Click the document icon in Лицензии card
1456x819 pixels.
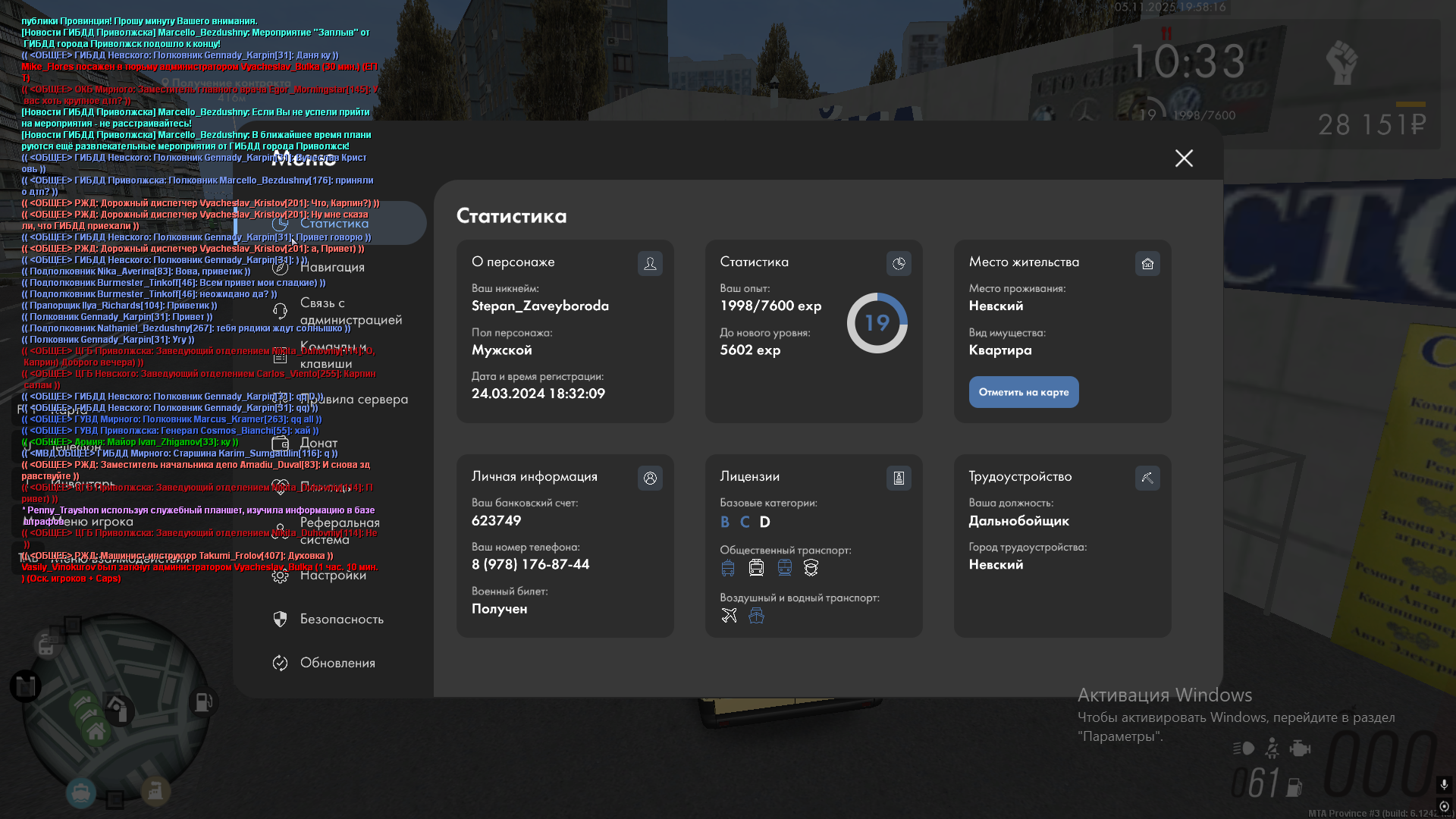click(x=899, y=478)
